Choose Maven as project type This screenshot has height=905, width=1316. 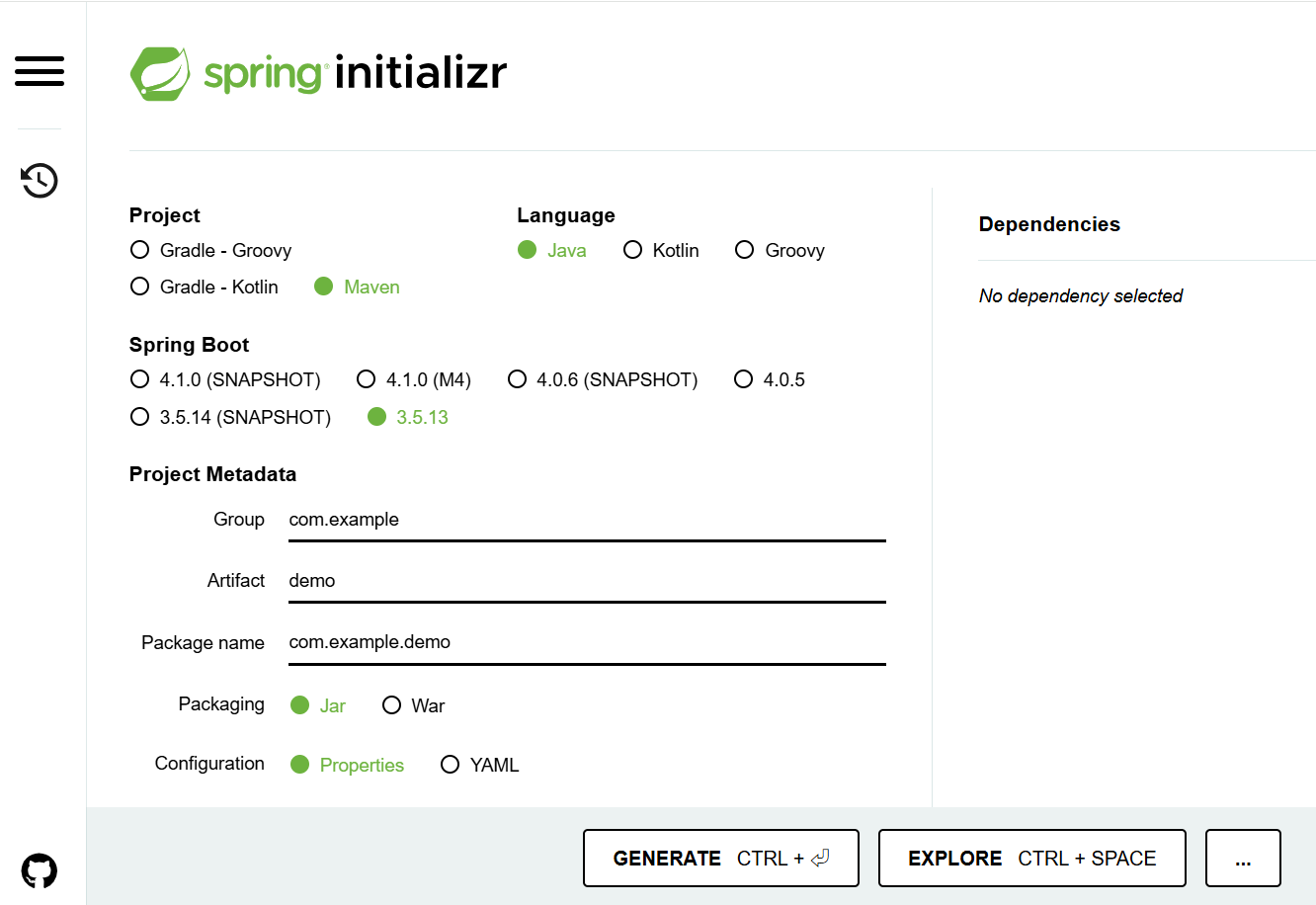point(324,287)
